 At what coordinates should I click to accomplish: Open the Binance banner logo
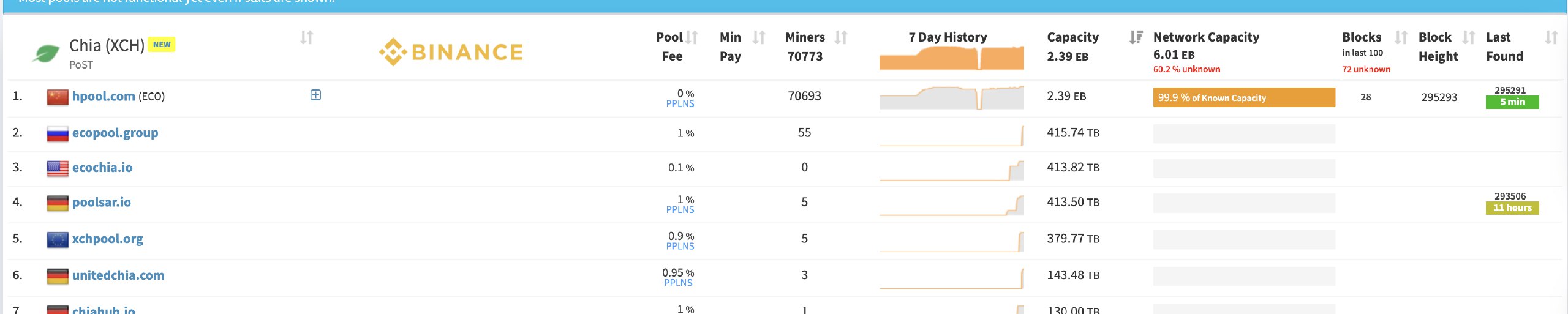pyautogui.click(x=451, y=52)
